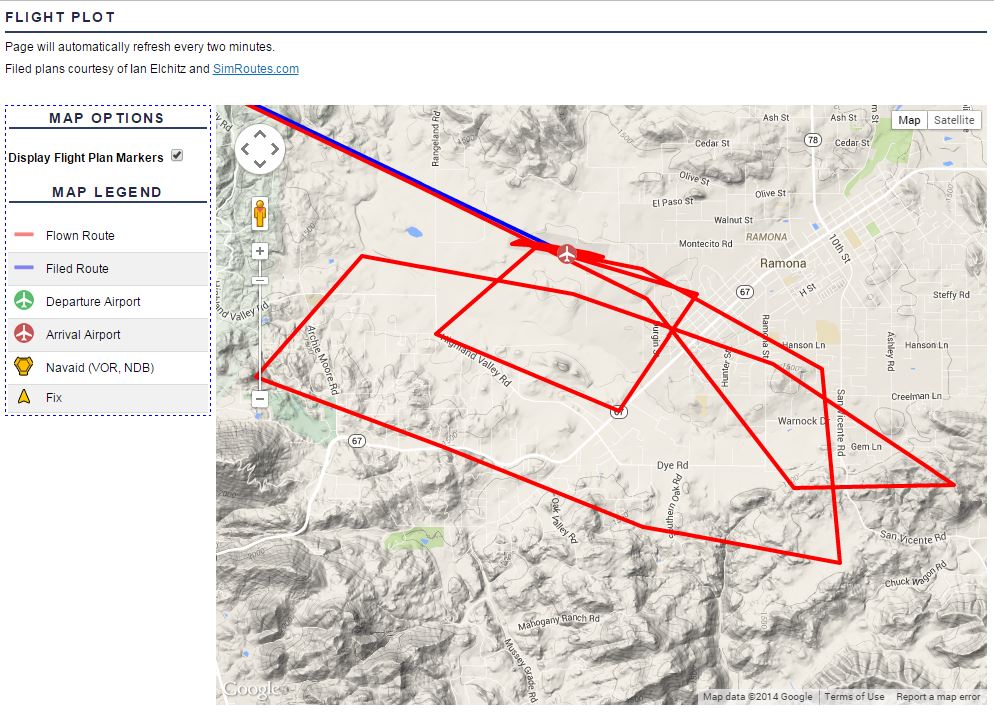Zoom out using the bottom minus button

coord(260,398)
